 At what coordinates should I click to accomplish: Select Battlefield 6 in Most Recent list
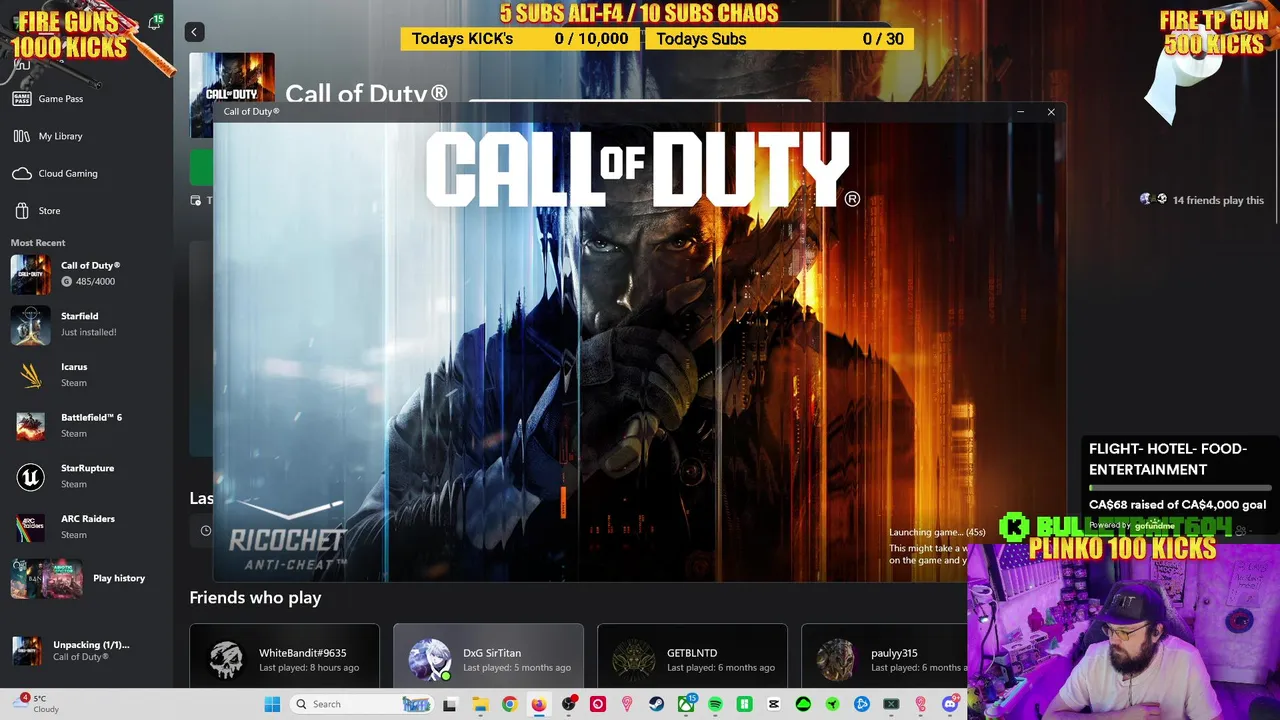86,426
